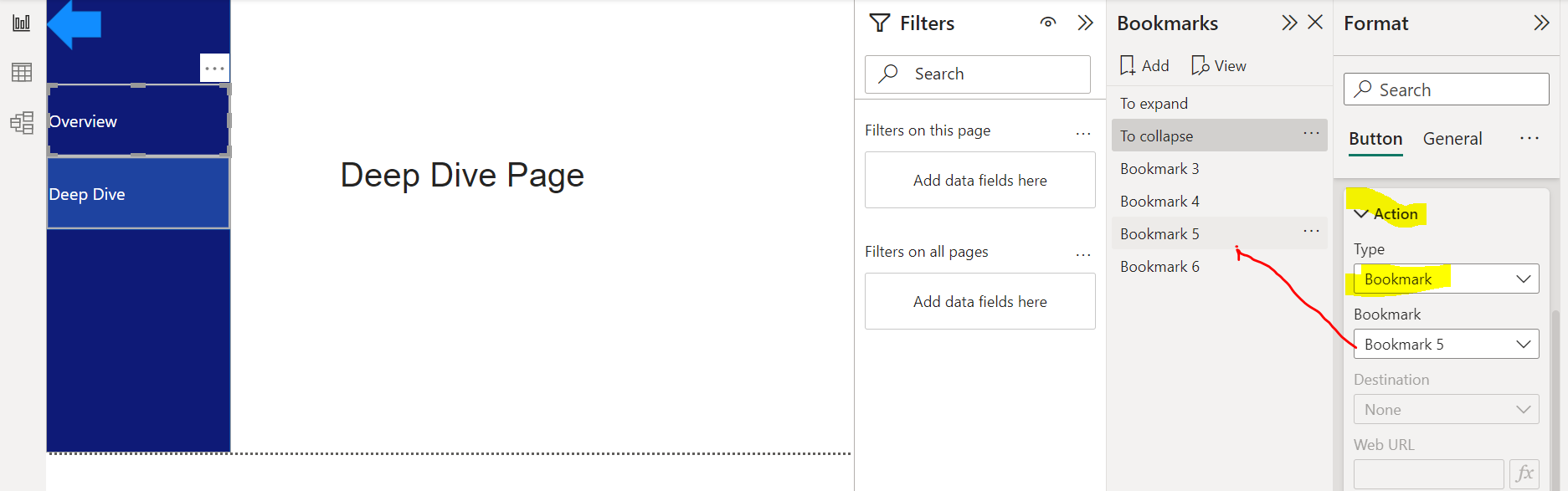This screenshot has height=491, width=1568.
Task: Select the Overview navigation button
Action: [x=138, y=120]
